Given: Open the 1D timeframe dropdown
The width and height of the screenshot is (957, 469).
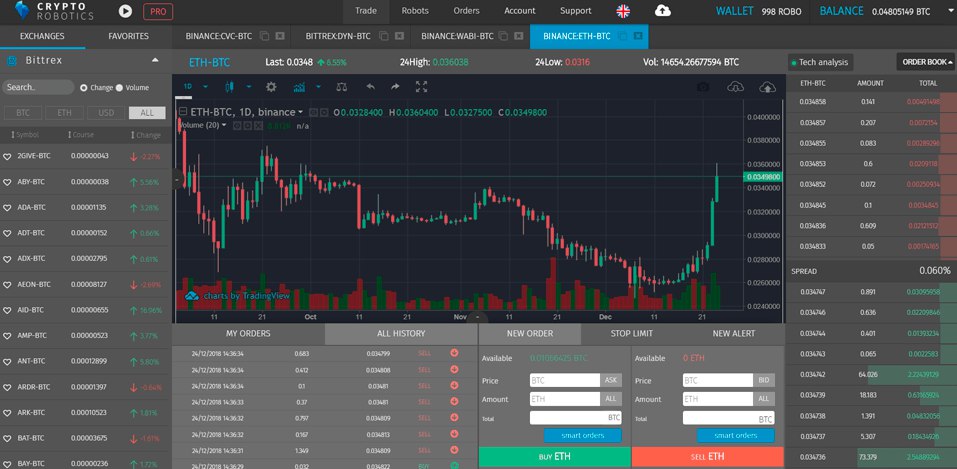Looking at the screenshot, I should point(205,87).
